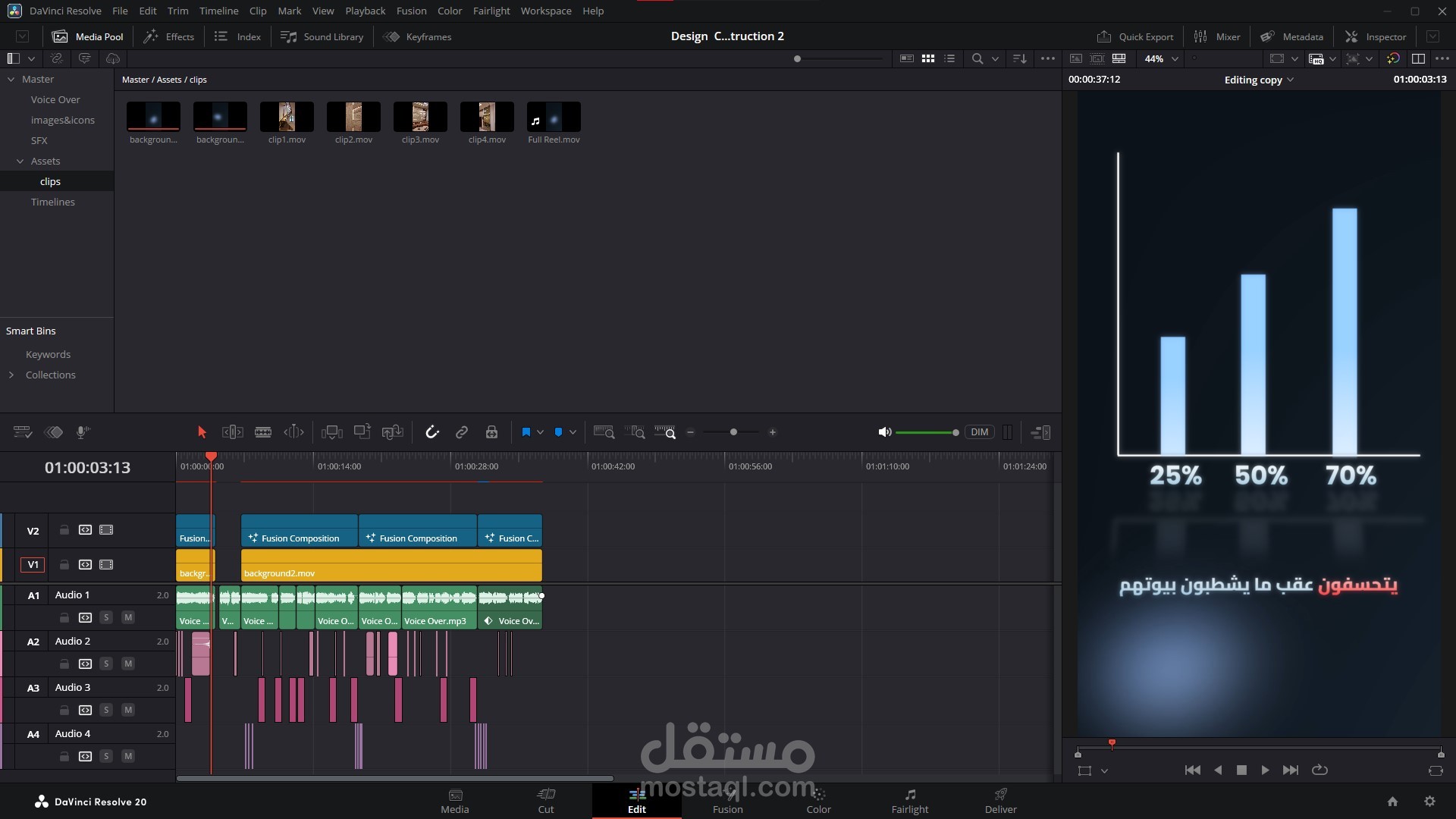Toggle timeline snapping magnet icon
Screen dimensions: 1456x819
coord(432,432)
